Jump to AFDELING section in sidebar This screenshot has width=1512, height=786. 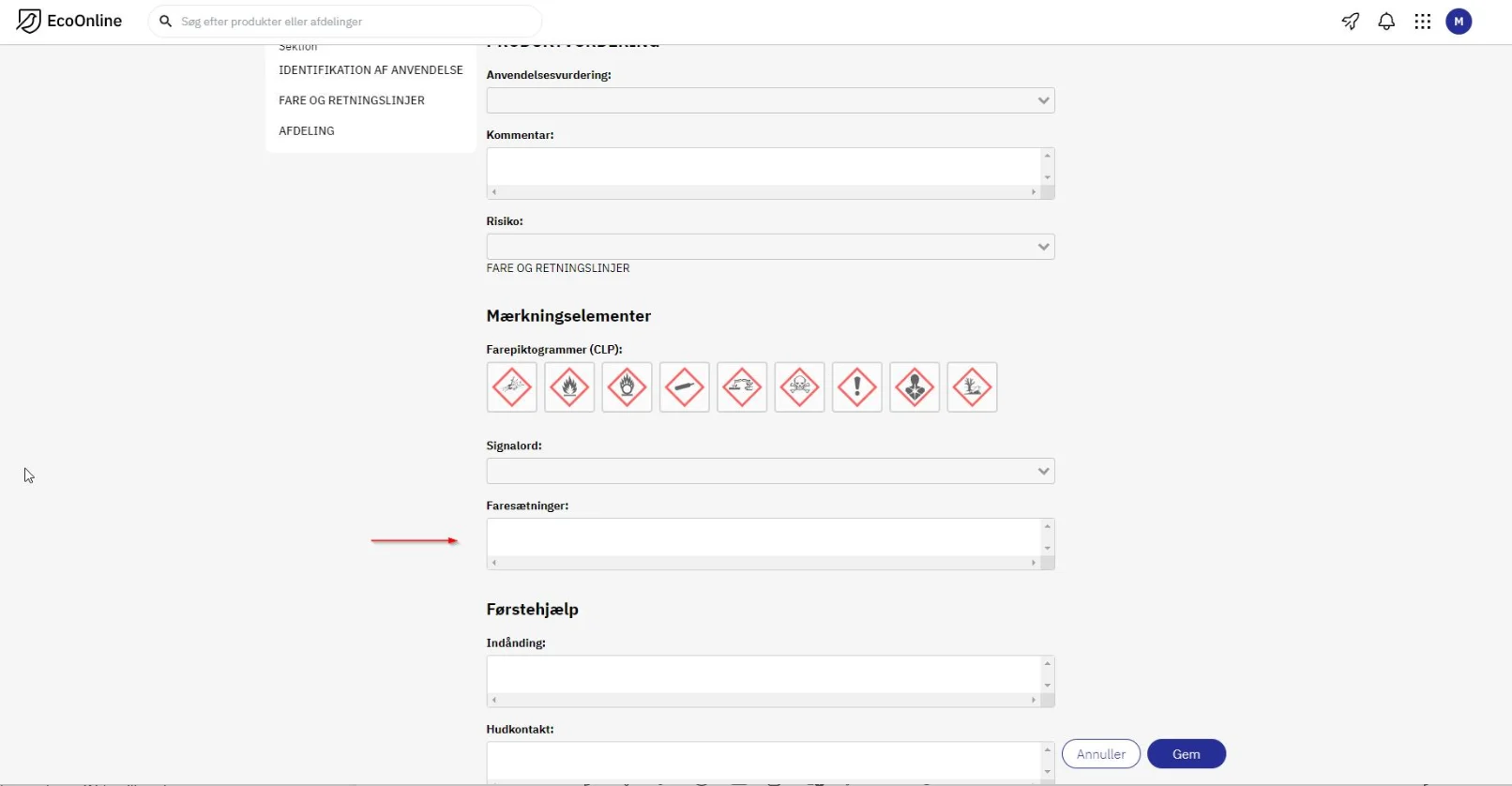pos(307,131)
